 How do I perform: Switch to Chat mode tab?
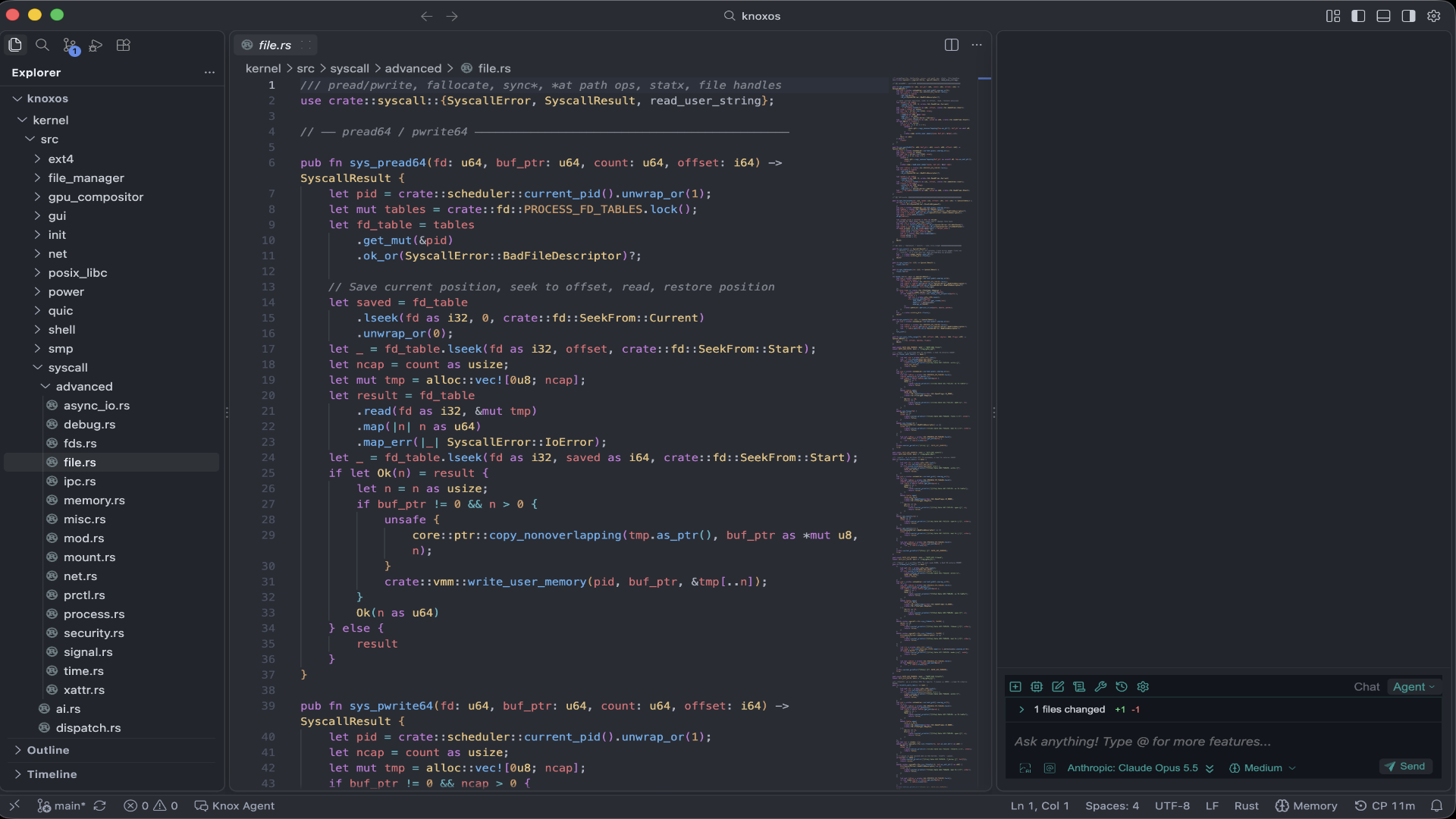[1367, 687]
